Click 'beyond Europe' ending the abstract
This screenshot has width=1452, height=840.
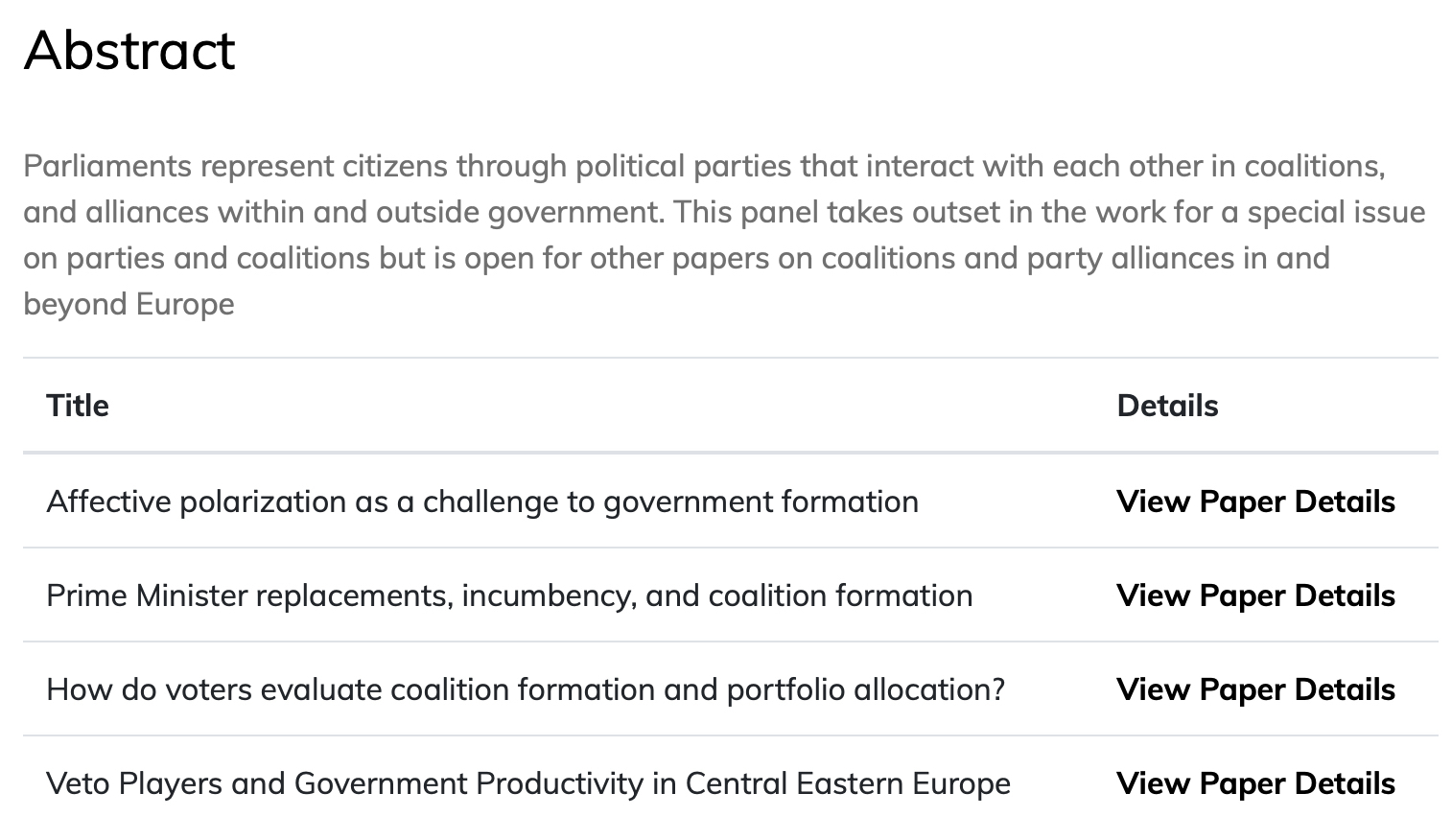129,304
